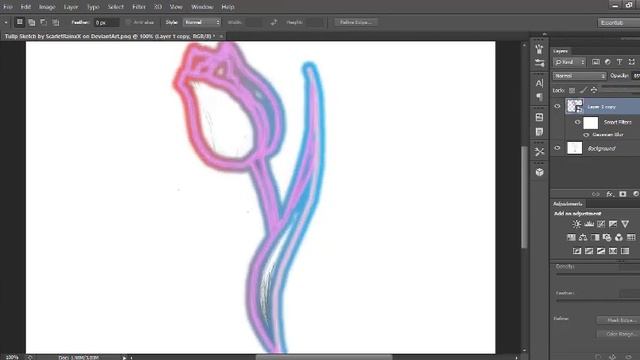Switch to Layers panel tab

tap(560, 51)
